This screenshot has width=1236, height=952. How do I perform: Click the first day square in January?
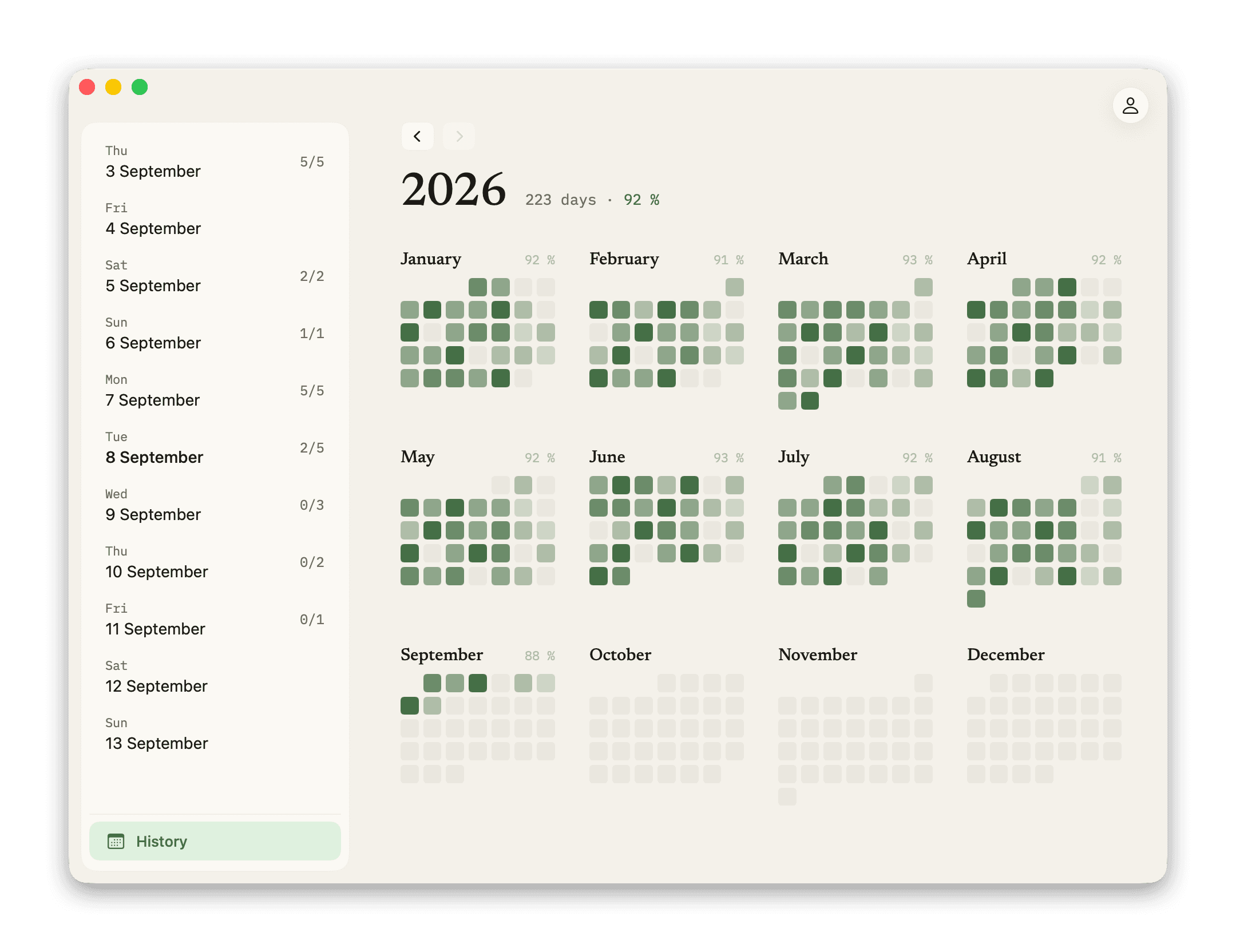point(478,287)
